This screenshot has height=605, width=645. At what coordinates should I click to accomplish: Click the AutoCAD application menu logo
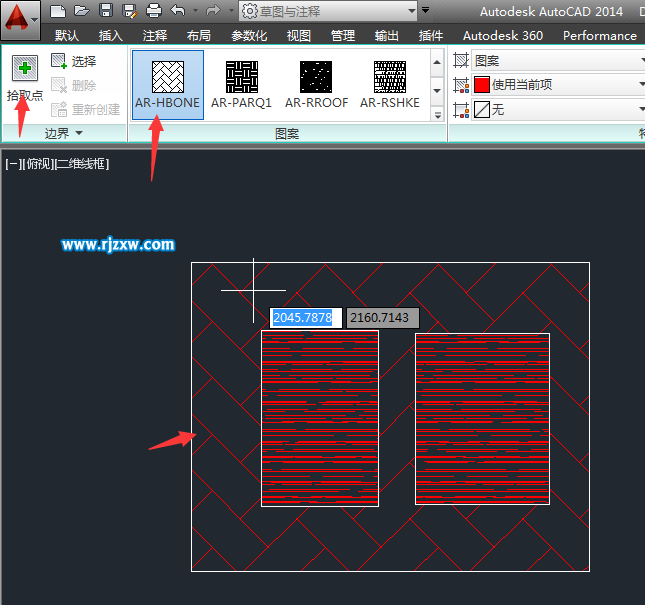pyautogui.click(x=20, y=17)
